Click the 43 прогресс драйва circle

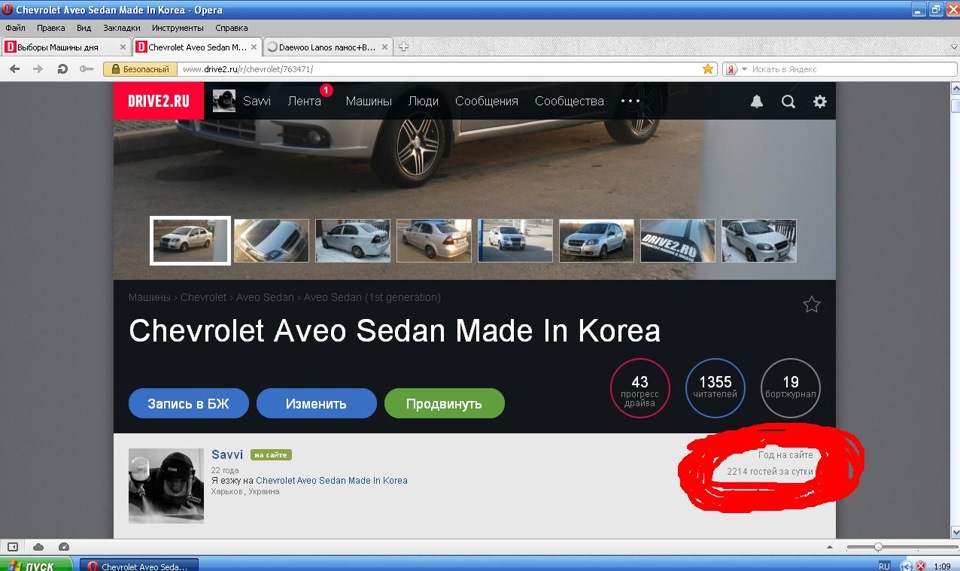(x=640, y=388)
